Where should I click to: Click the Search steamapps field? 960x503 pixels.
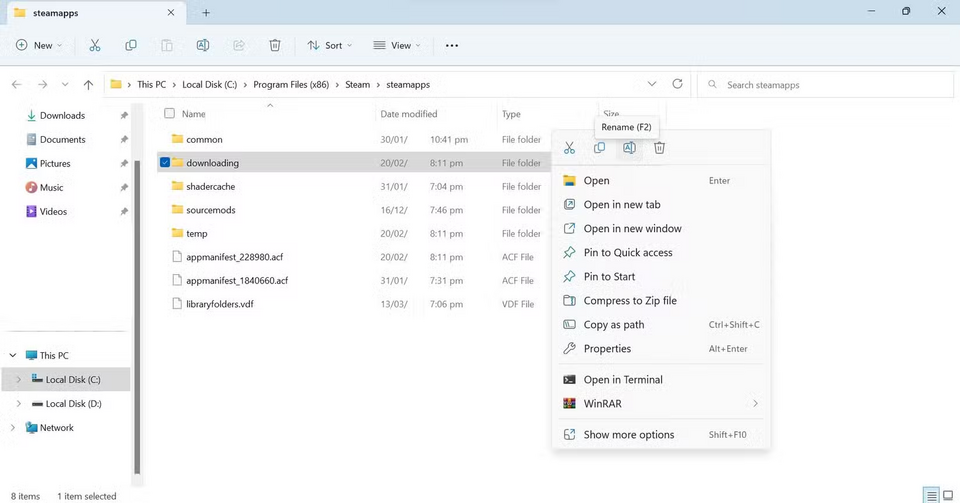pyautogui.click(x=820, y=85)
